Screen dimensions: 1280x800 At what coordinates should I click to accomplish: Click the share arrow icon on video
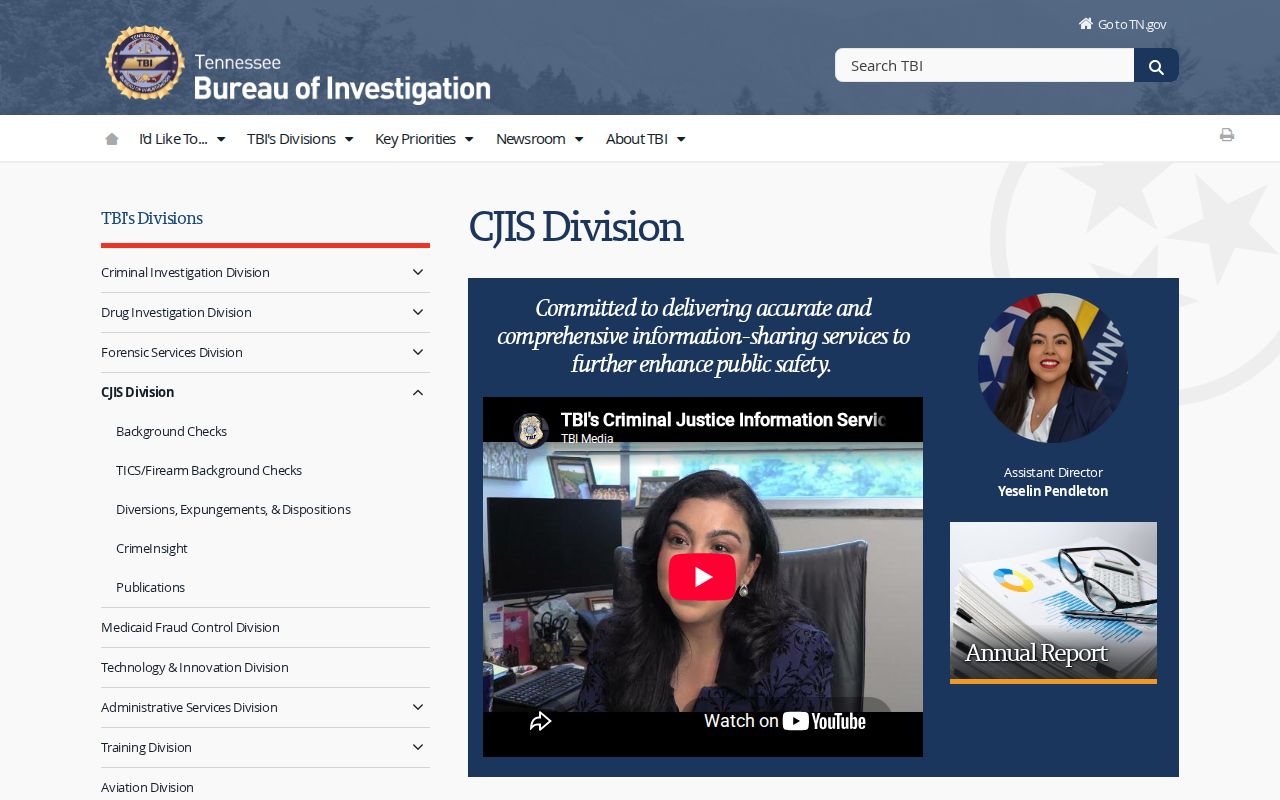pos(540,721)
